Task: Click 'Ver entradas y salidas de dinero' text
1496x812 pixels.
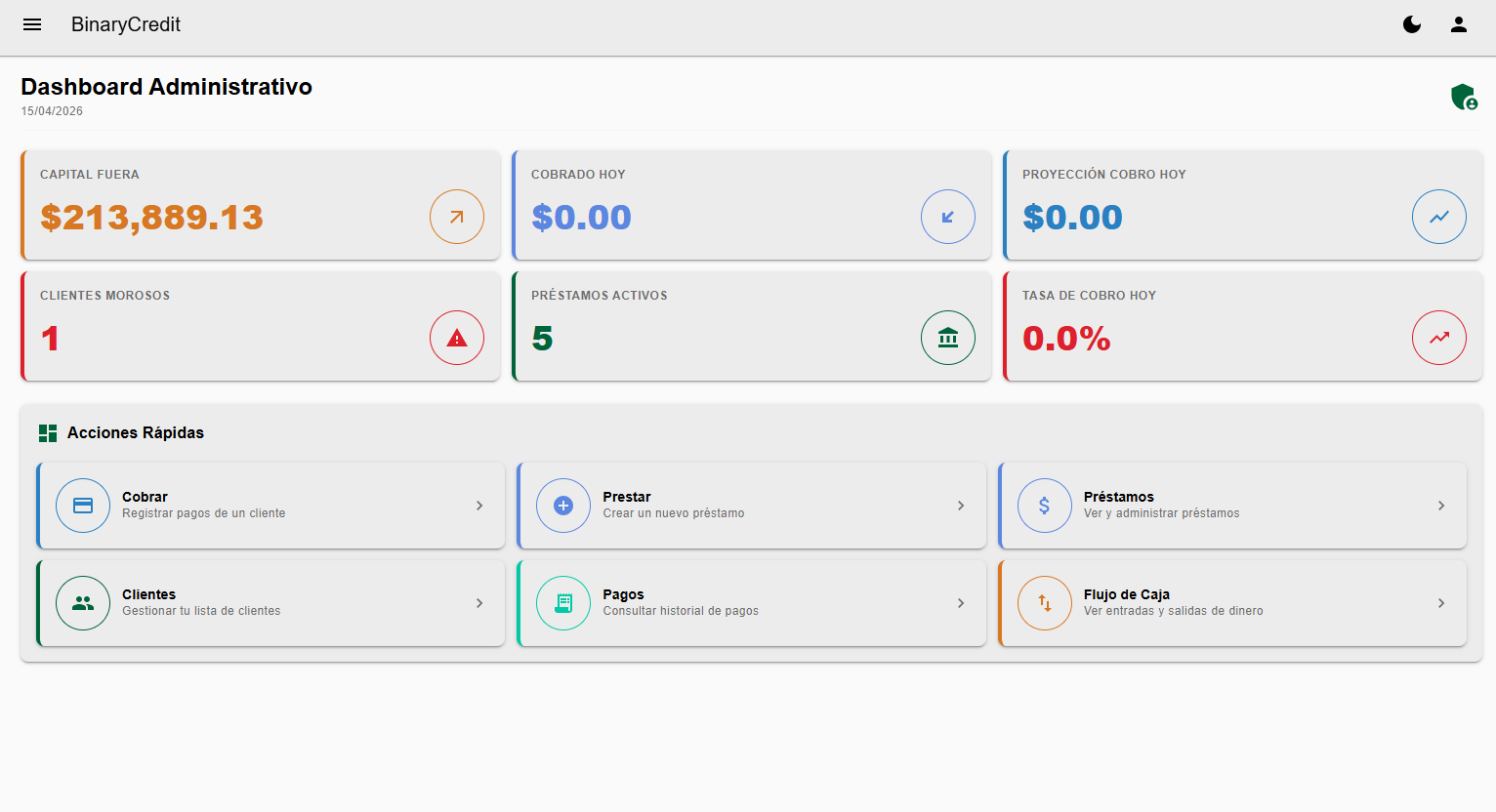Action: click(1174, 611)
